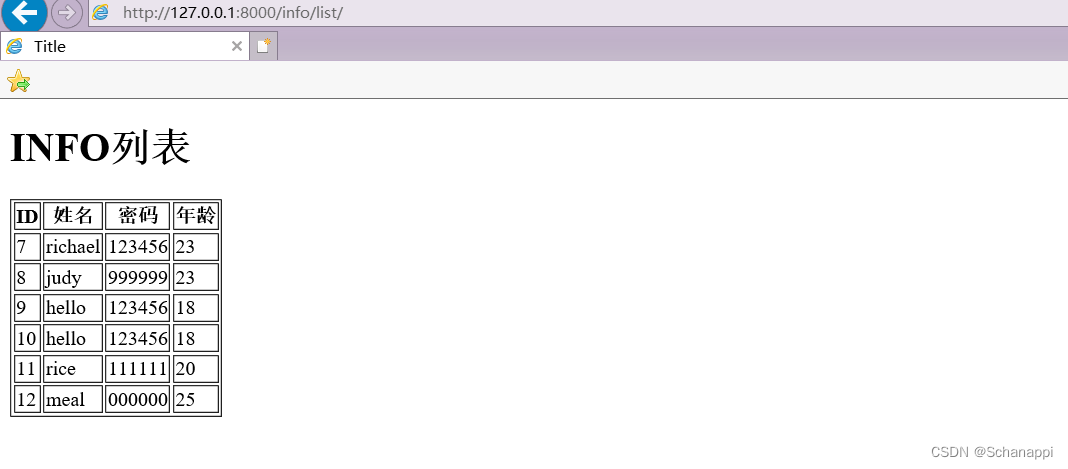Image resolution: width=1068 pixels, height=469 pixels.
Task: Click the ID column header
Action: [27, 216]
